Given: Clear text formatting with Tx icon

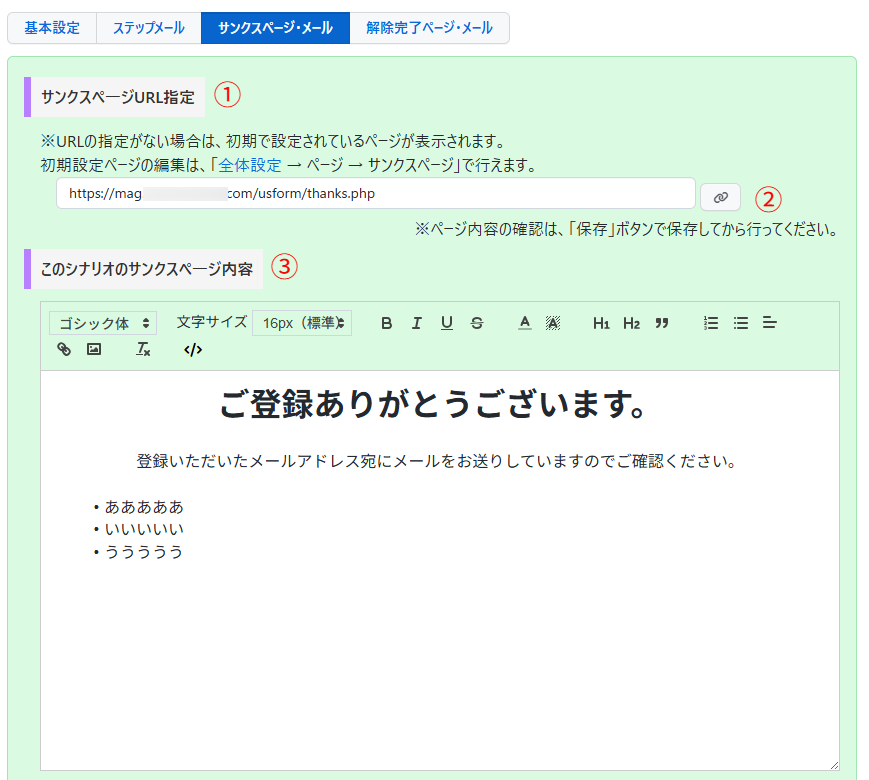Looking at the screenshot, I should click(x=143, y=349).
